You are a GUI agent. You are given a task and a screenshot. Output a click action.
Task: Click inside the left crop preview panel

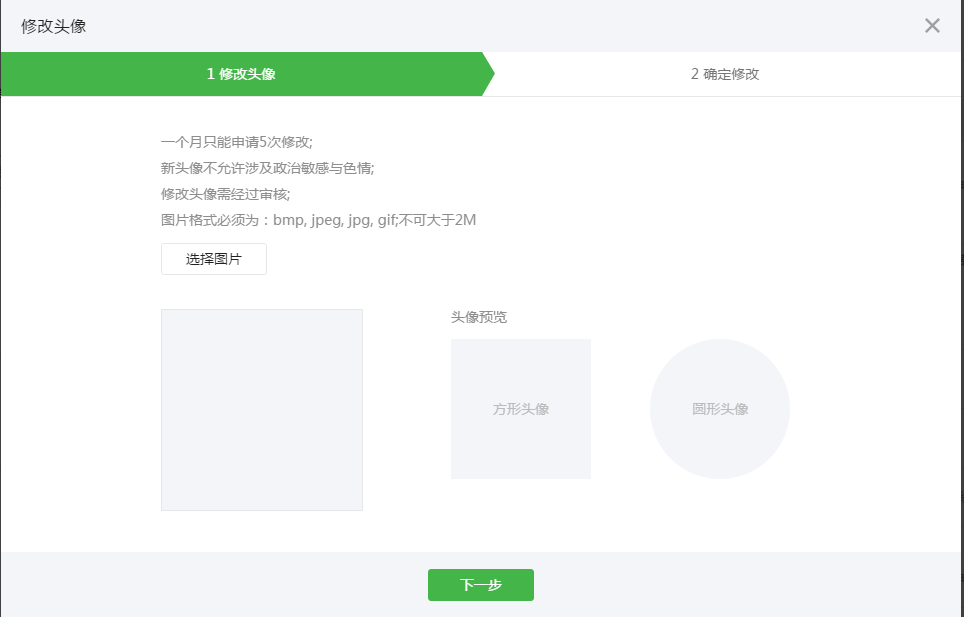click(261, 410)
